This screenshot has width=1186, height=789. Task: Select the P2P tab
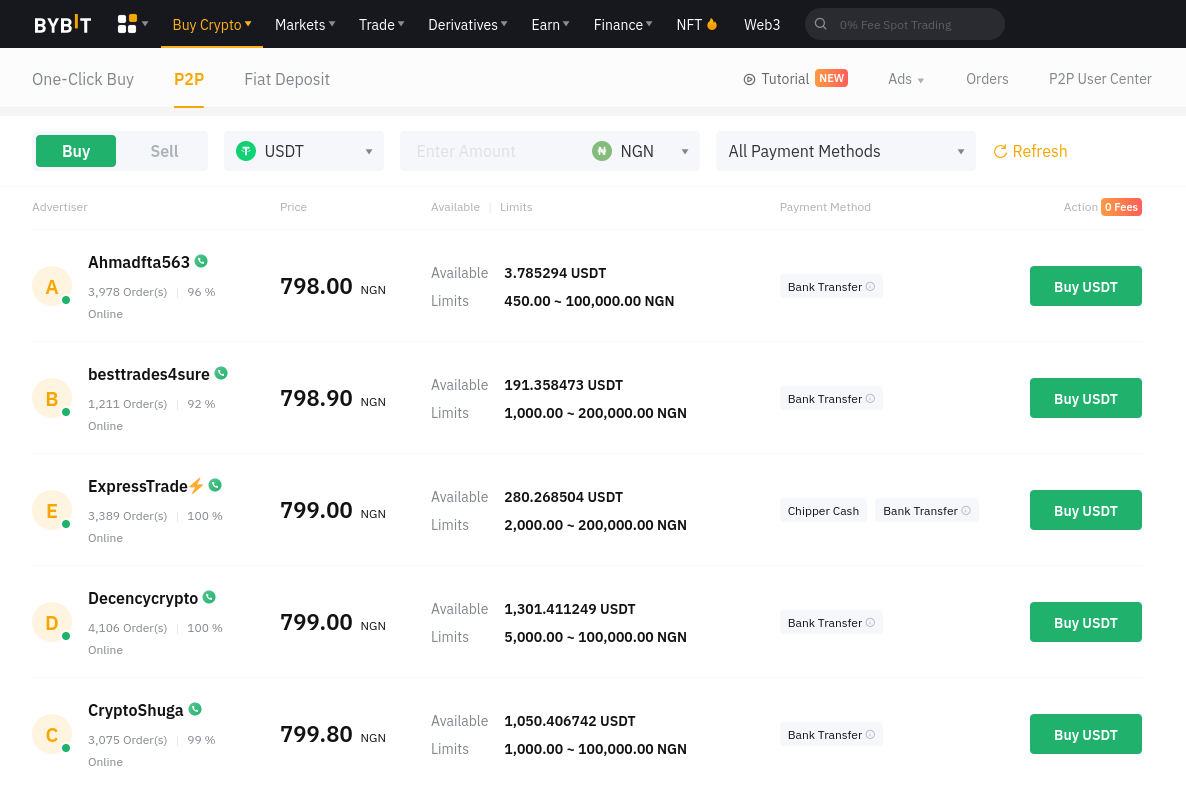189,79
